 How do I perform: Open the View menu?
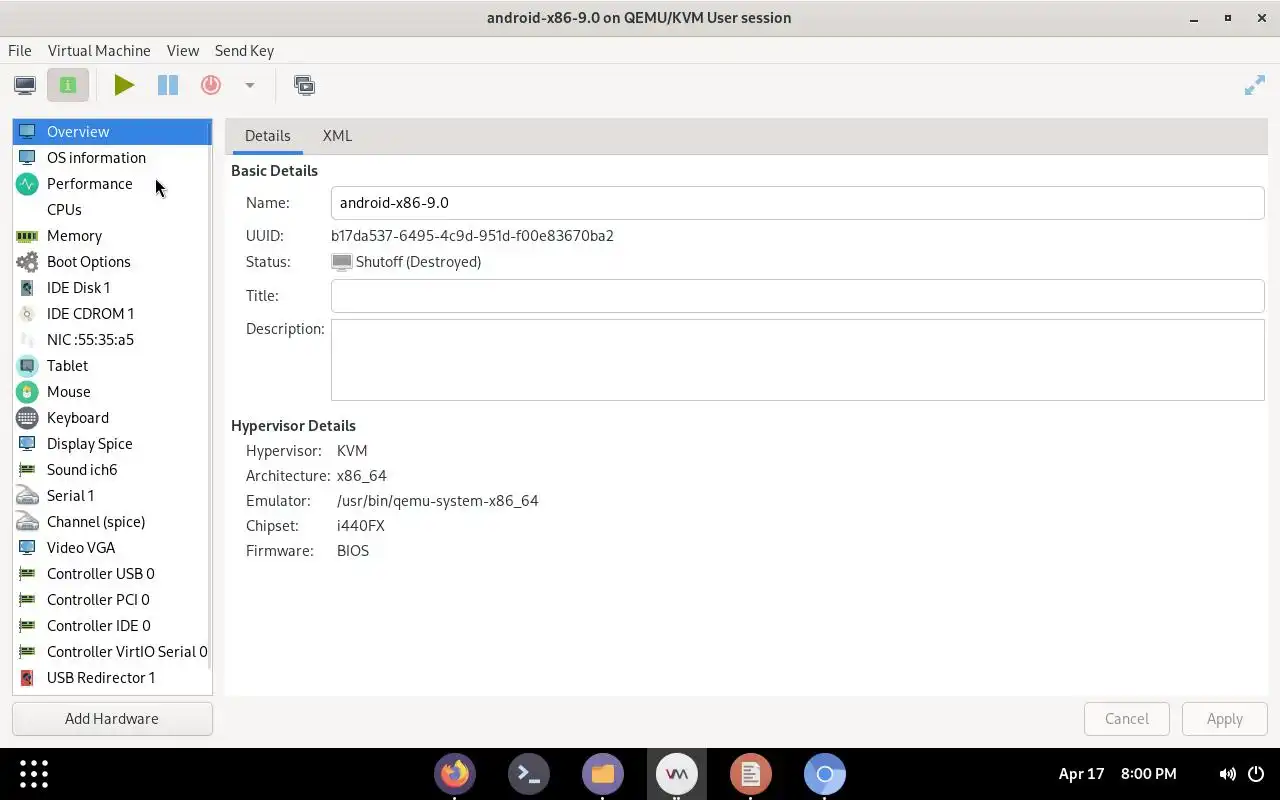click(x=183, y=50)
